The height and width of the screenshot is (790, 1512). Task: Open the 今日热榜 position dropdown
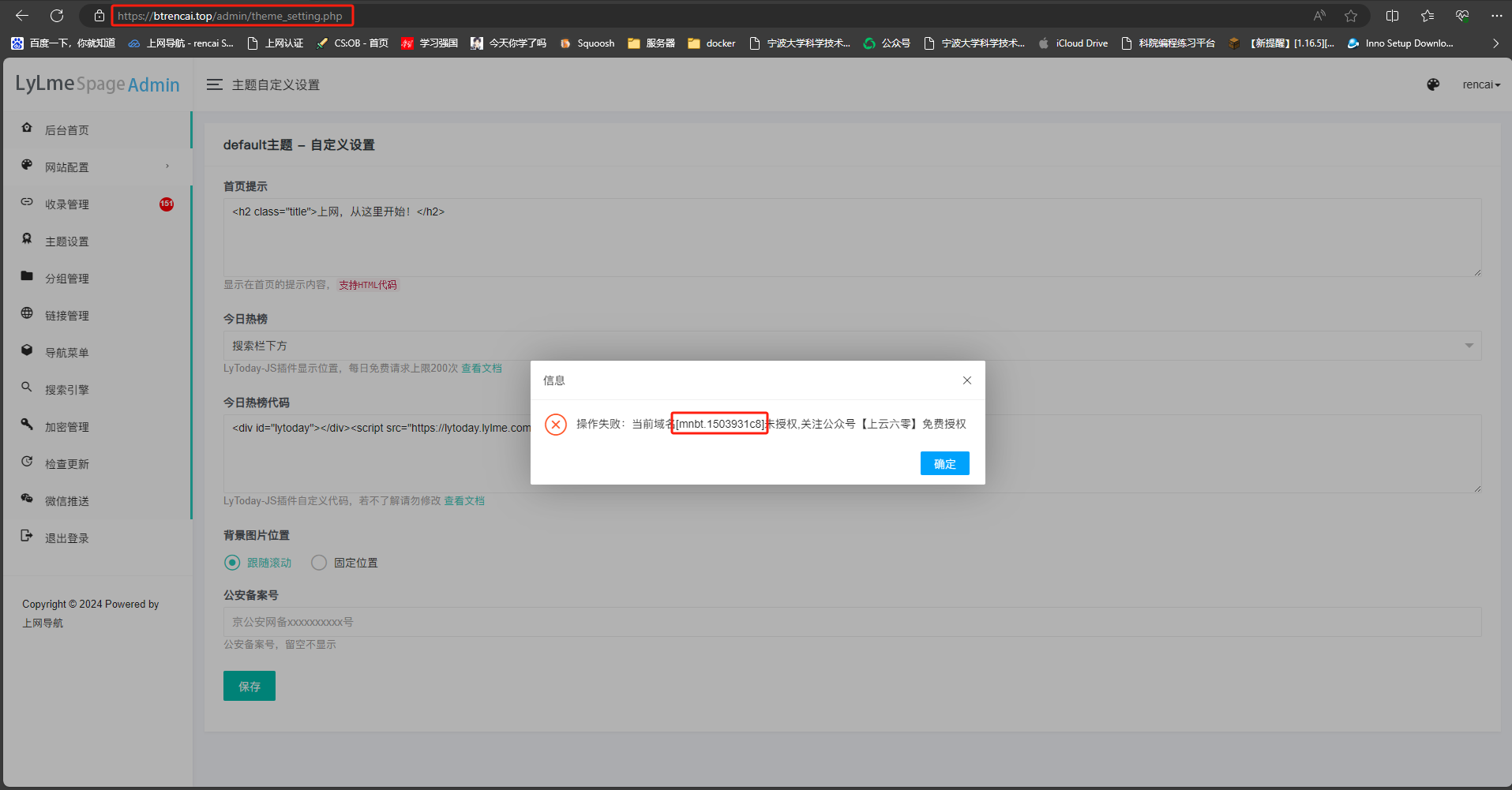click(x=851, y=345)
